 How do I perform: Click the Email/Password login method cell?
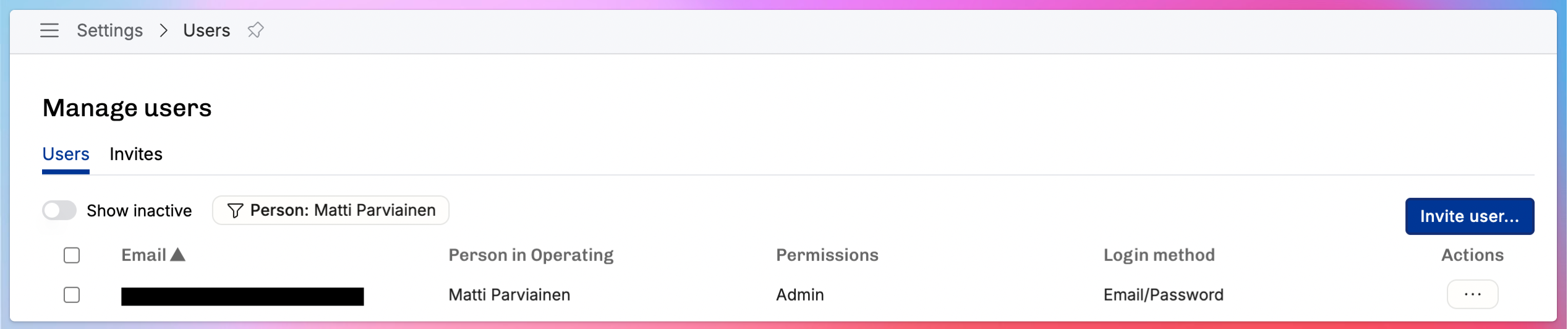click(1163, 295)
